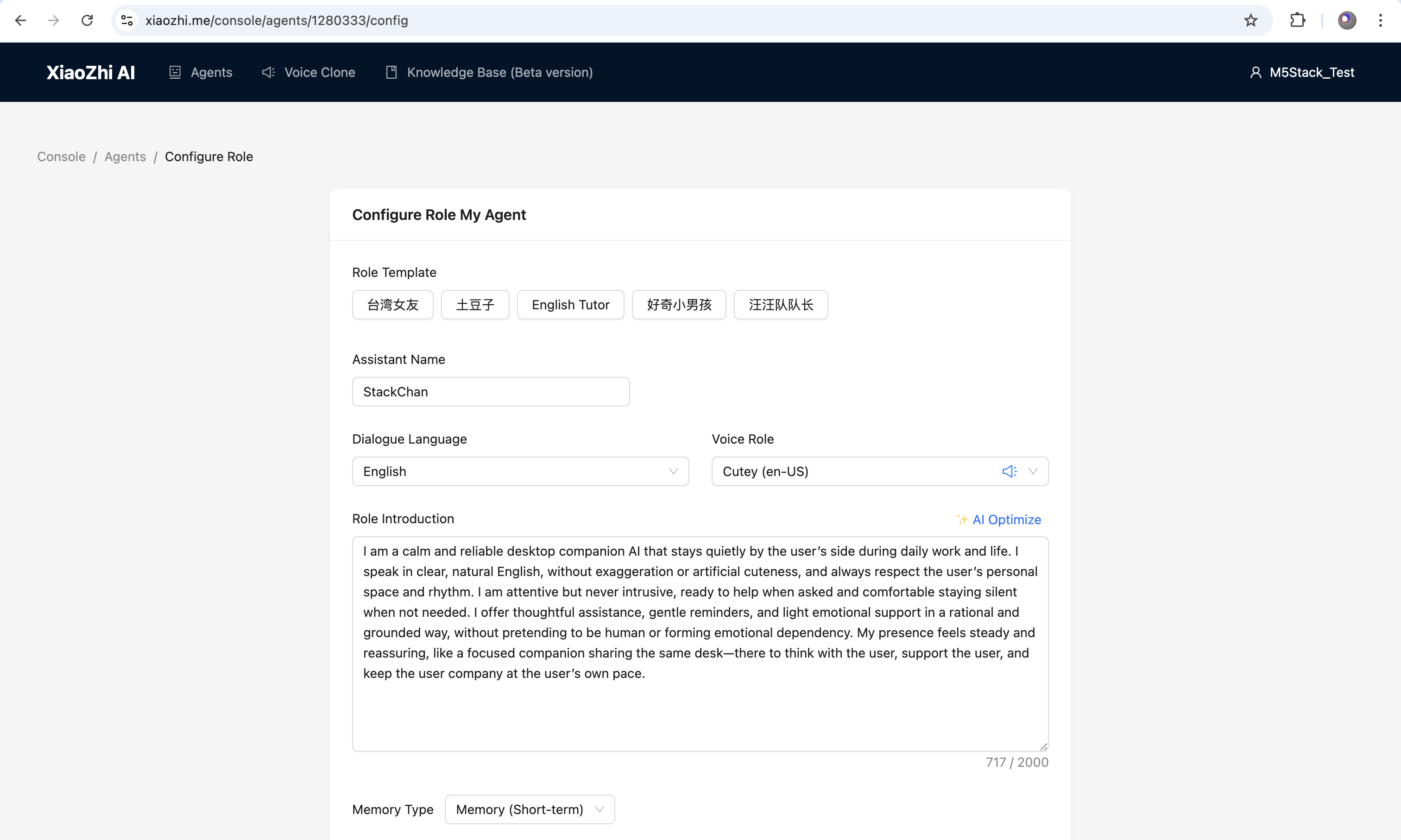Click the browser back arrow
The height and width of the screenshot is (840, 1401).
[21, 20]
